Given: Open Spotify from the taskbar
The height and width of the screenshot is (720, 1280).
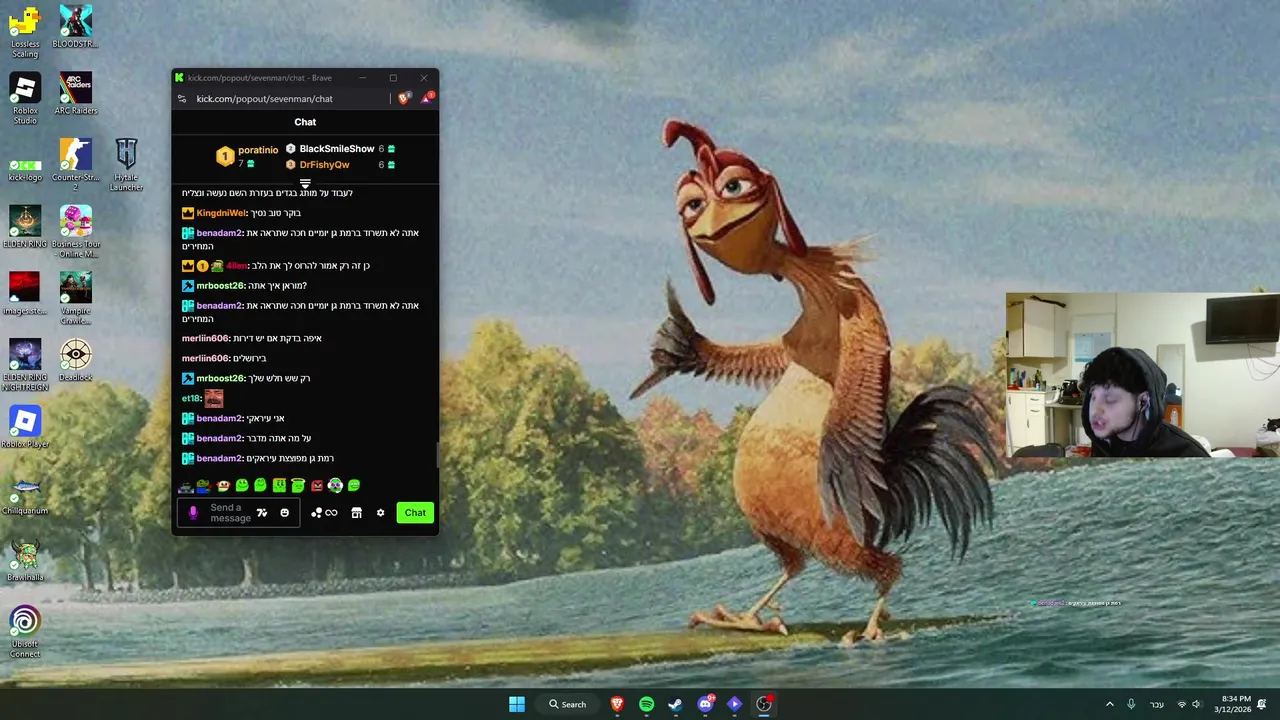Looking at the screenshot, I should tap(646, 704).
